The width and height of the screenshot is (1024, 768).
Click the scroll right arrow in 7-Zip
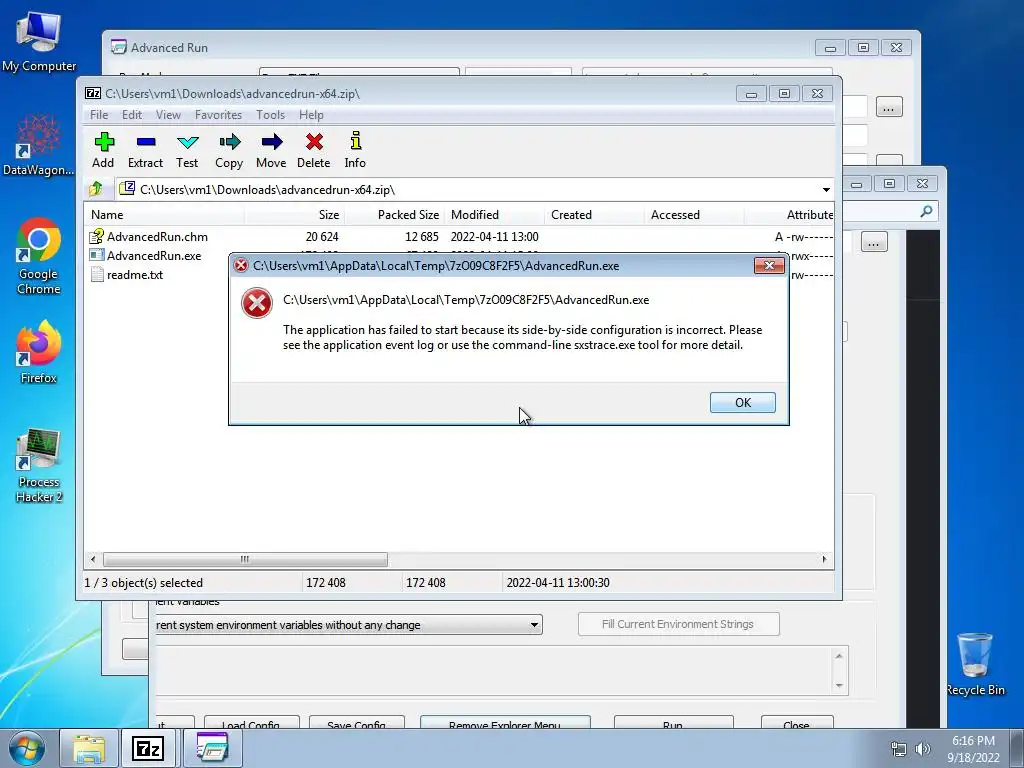point(824,559)
